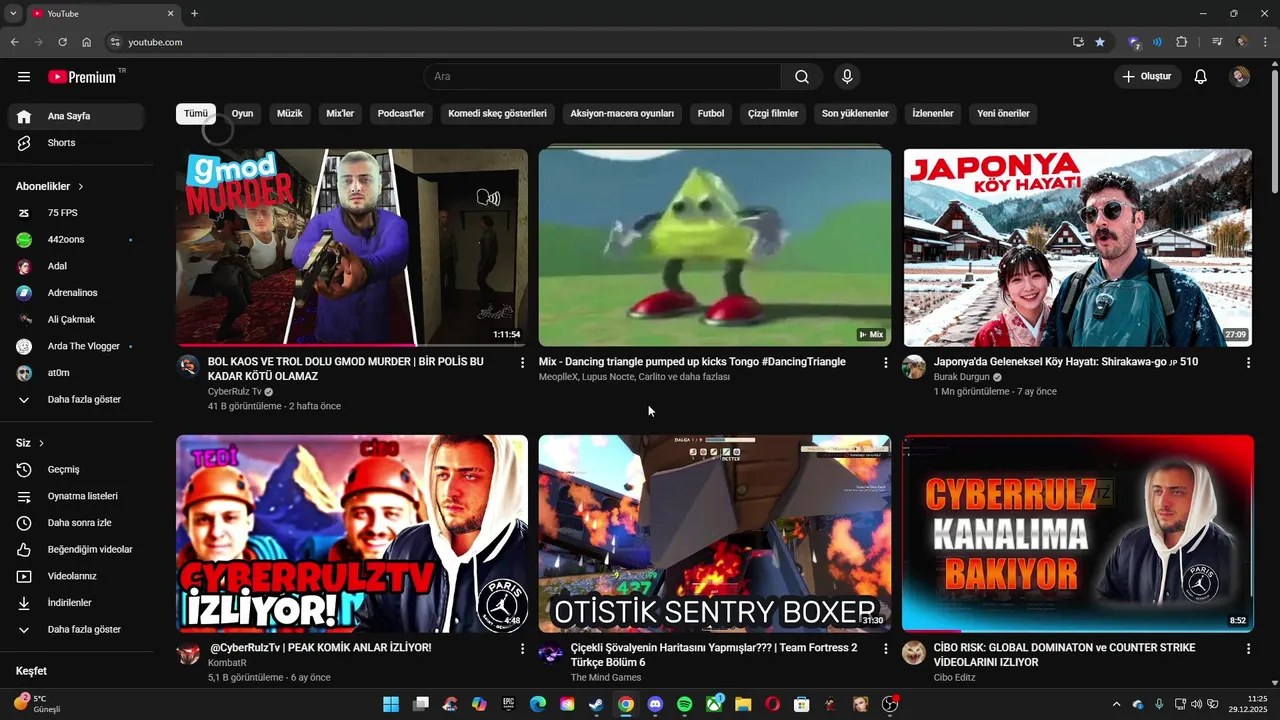1280x720 pixels.
Task: Click the search magnifier button
Action: pyautogui.click(x=802, y=77)
